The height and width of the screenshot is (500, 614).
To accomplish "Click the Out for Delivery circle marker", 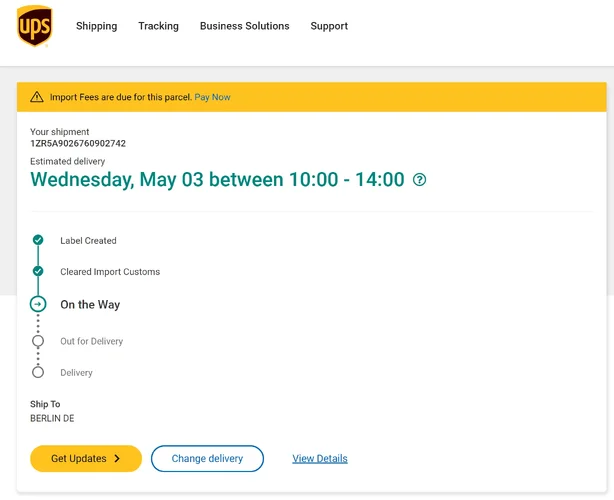I will point(38,341).
